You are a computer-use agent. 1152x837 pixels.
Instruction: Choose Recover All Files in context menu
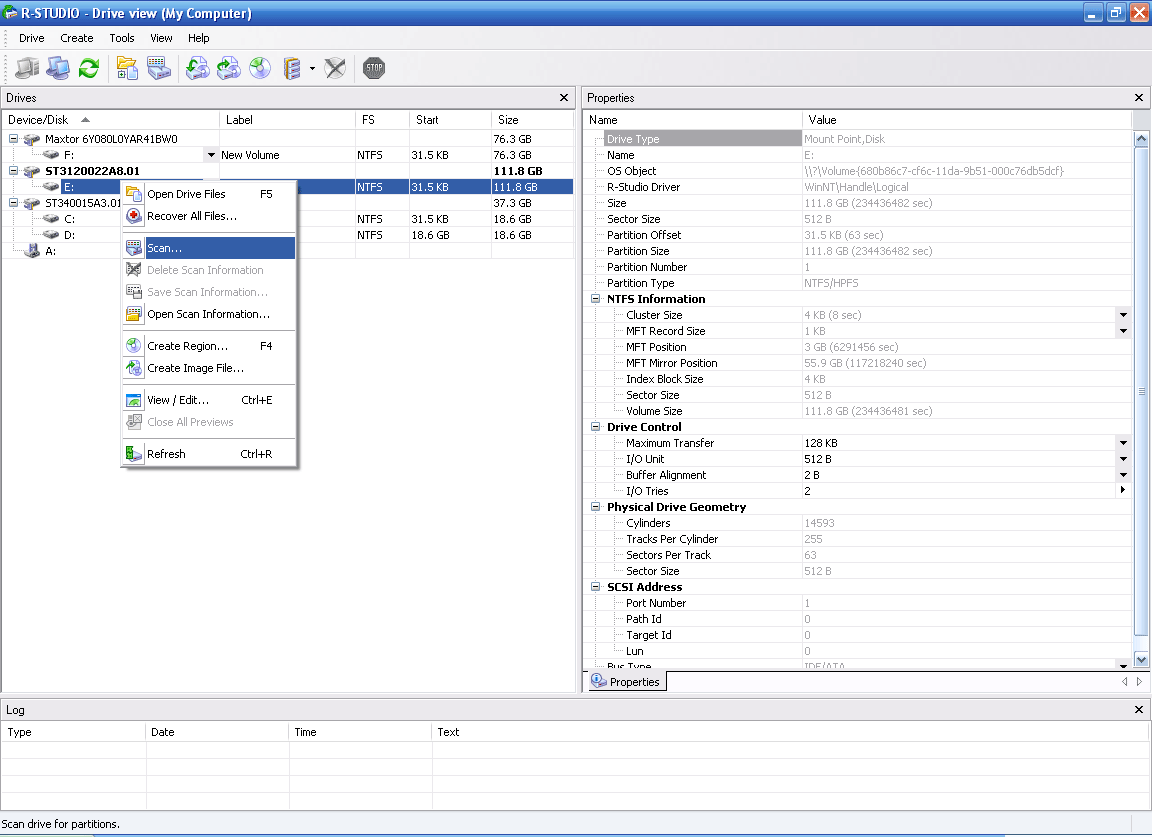click(209, 216)
